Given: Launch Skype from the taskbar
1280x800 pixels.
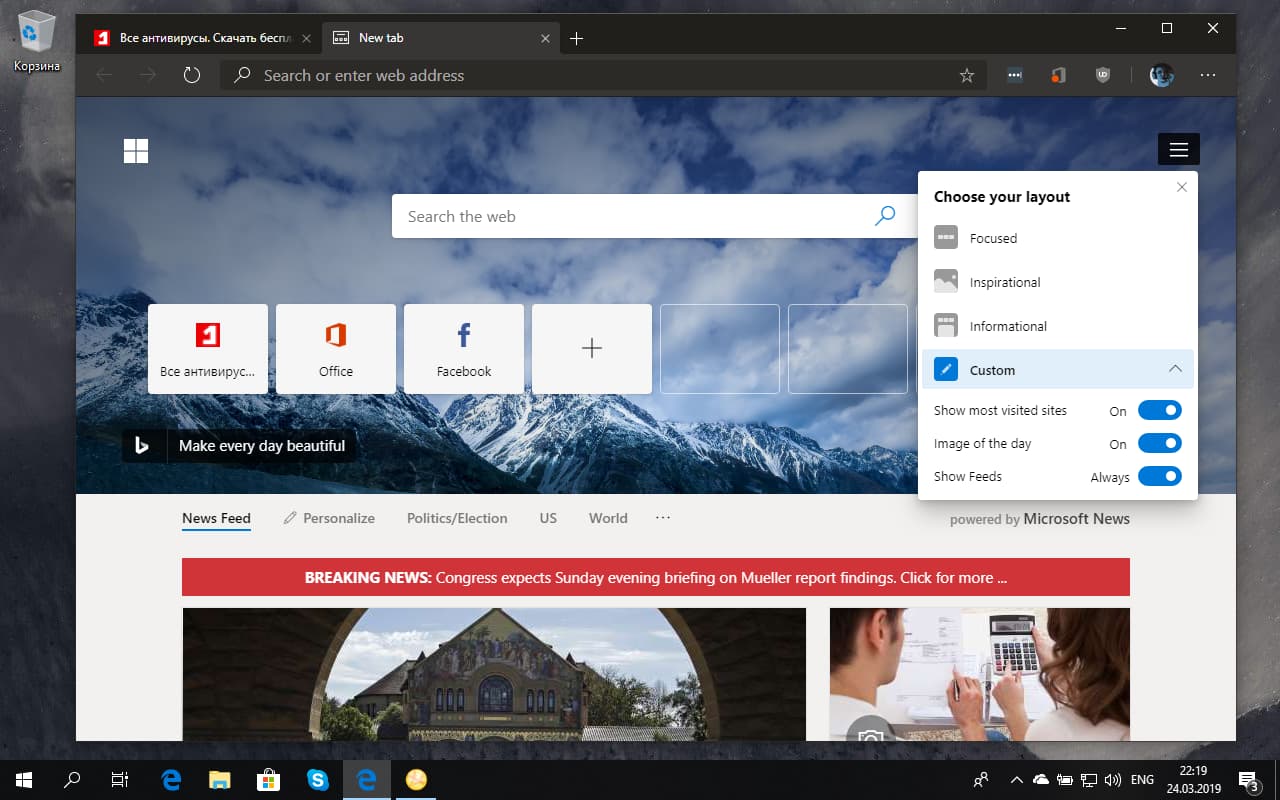Looking at the screenshot, I should point(318,780).
